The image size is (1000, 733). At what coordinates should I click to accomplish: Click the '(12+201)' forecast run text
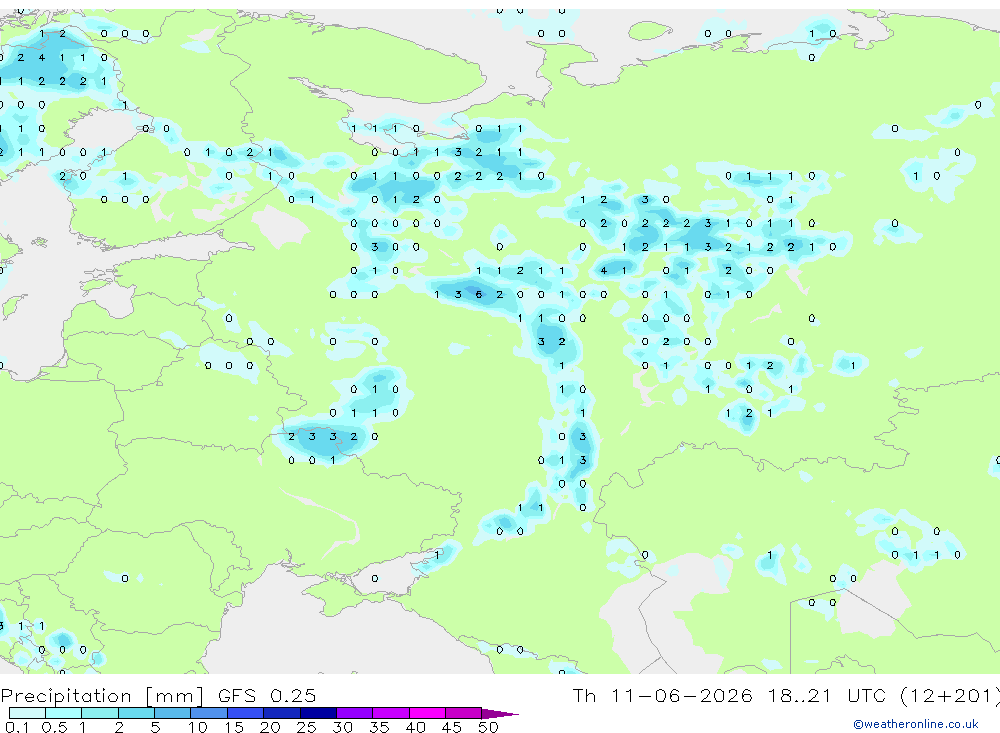point(950,695)
